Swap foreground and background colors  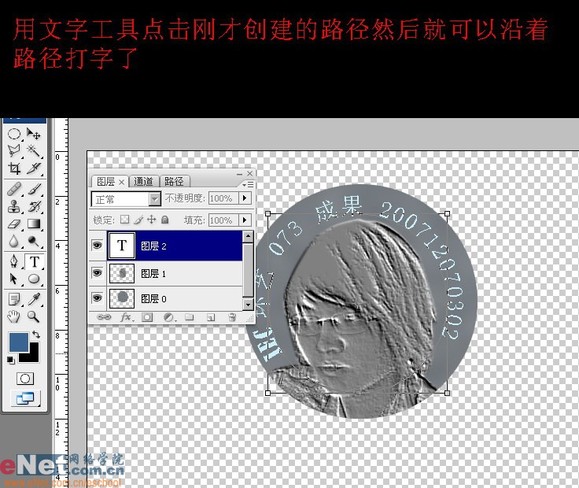36,334
